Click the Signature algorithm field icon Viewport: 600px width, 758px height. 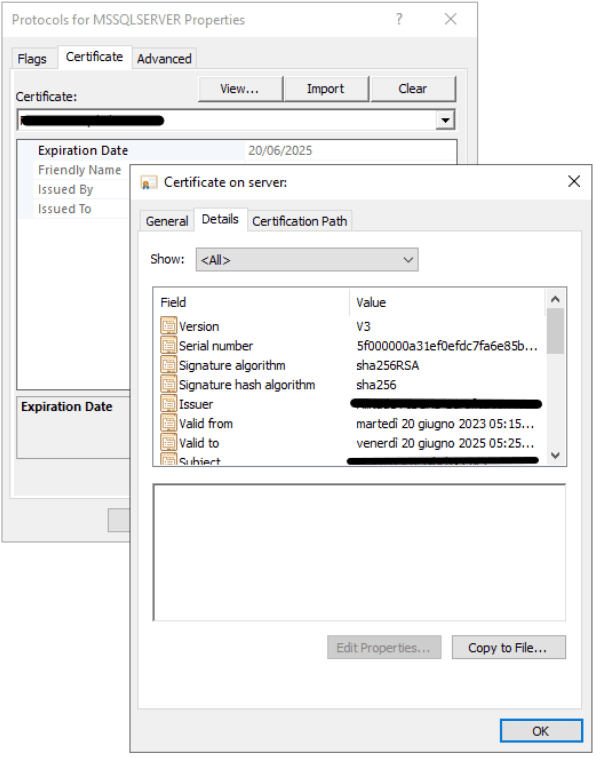click(168, 364)
